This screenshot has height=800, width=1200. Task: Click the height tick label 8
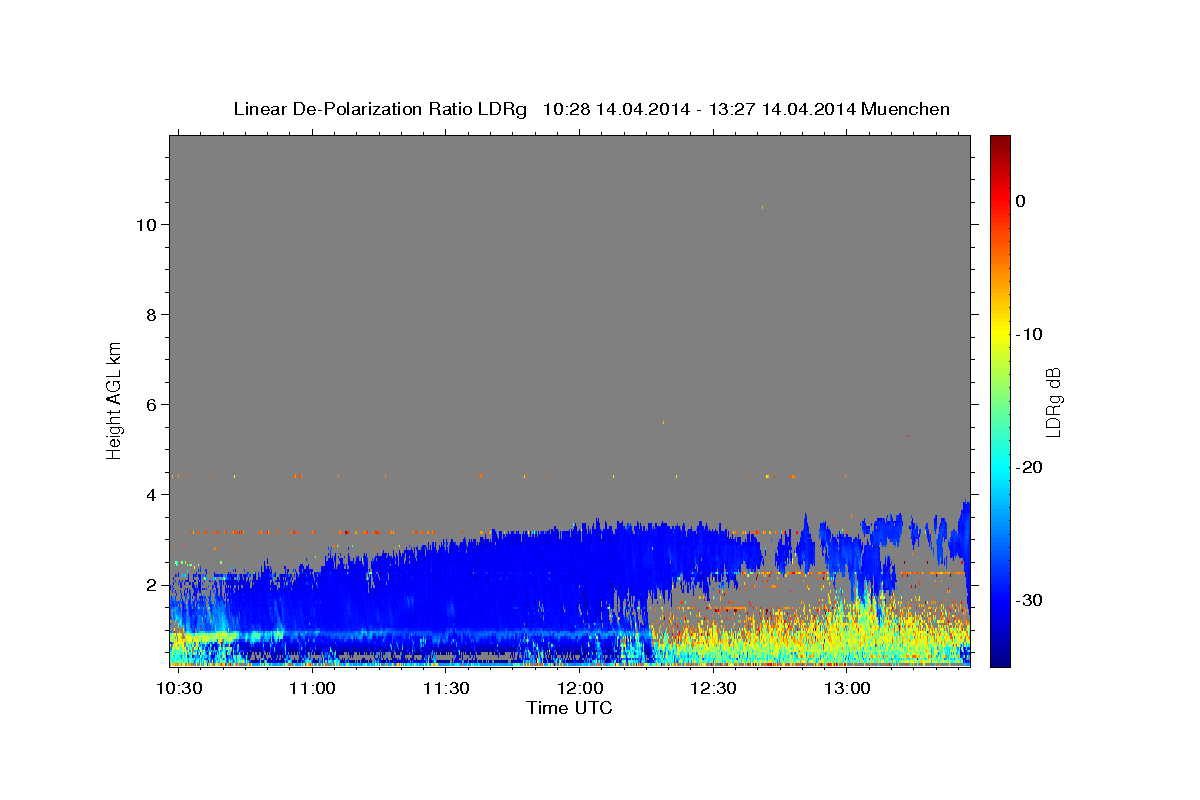click(152, 315)
